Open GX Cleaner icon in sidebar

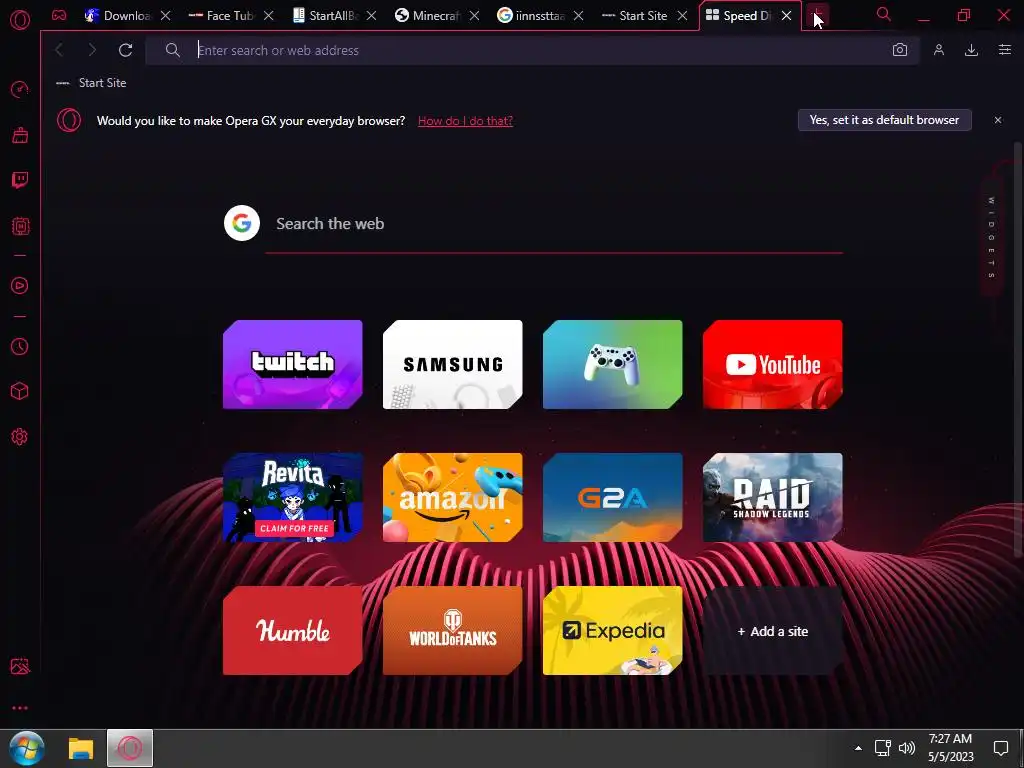pyautogui.click(x=20, y=135)
